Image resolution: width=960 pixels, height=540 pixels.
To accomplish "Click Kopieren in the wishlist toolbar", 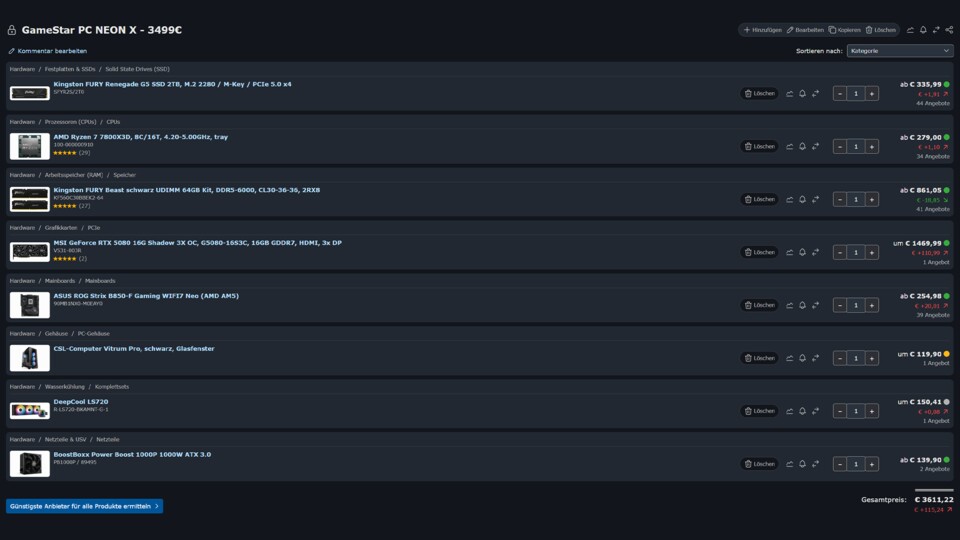I will (844, 30).
